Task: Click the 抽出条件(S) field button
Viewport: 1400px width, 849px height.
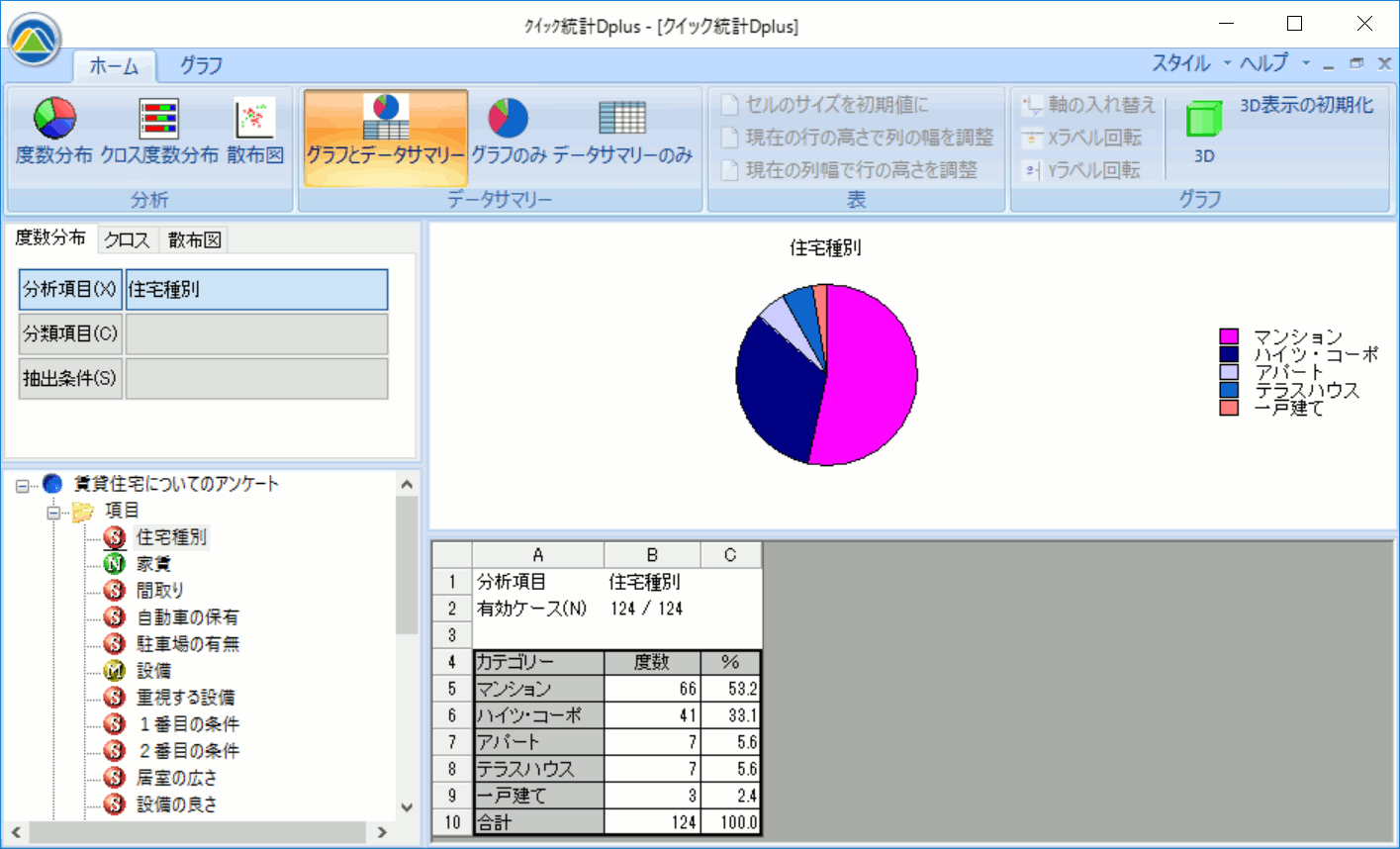Action: coord(70,379)
